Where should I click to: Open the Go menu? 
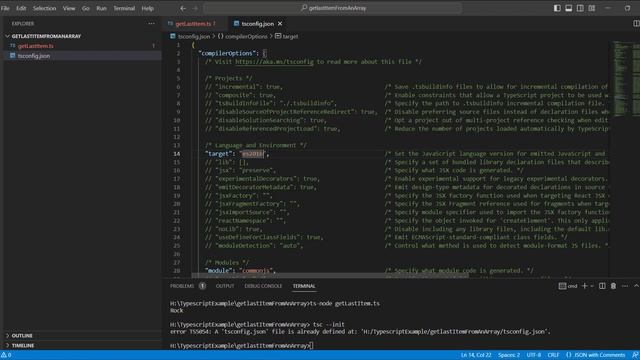click(86, 8)
